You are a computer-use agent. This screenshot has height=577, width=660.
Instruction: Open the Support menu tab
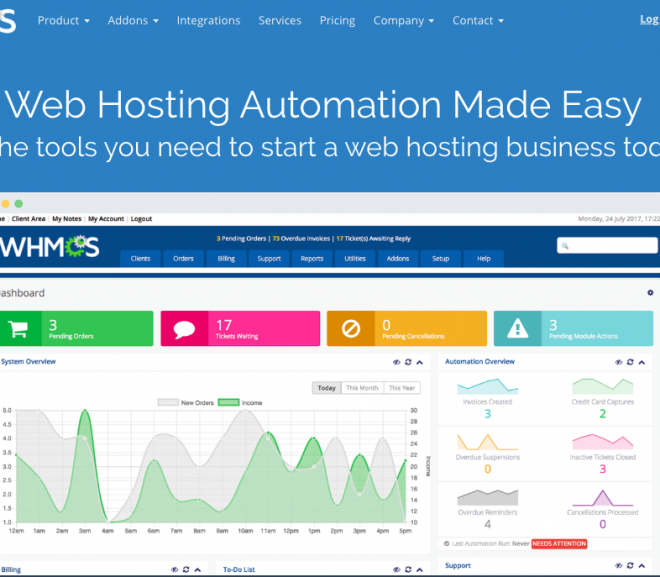(x=269, y=258)
